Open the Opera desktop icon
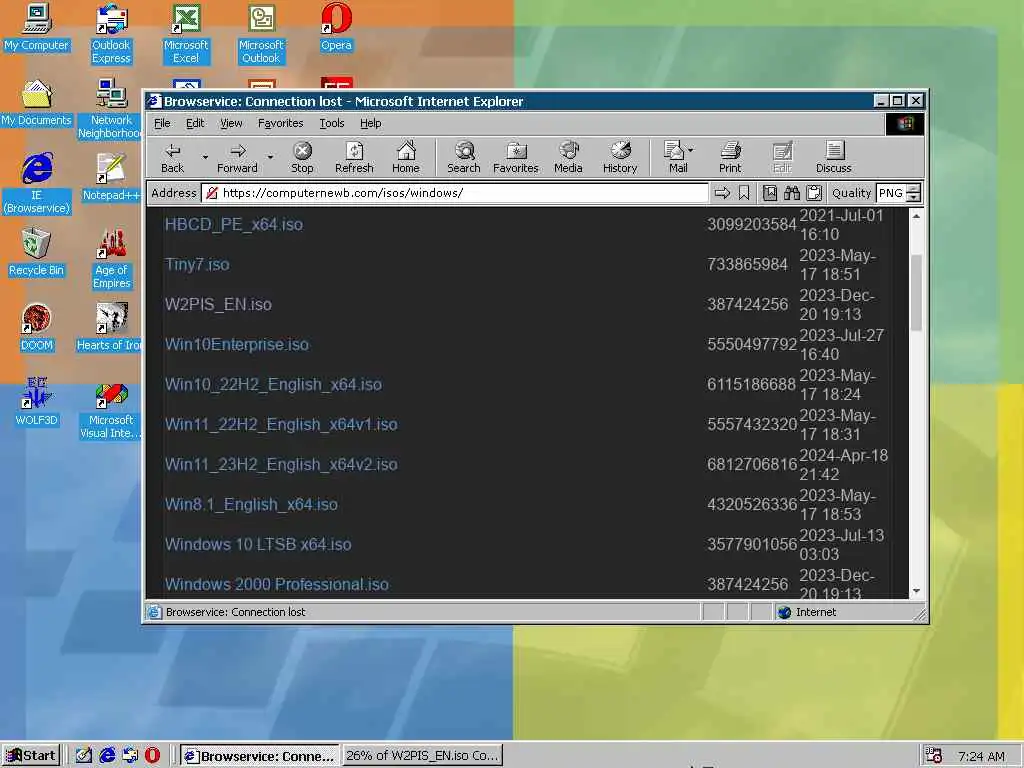 (x=336, y=27)
